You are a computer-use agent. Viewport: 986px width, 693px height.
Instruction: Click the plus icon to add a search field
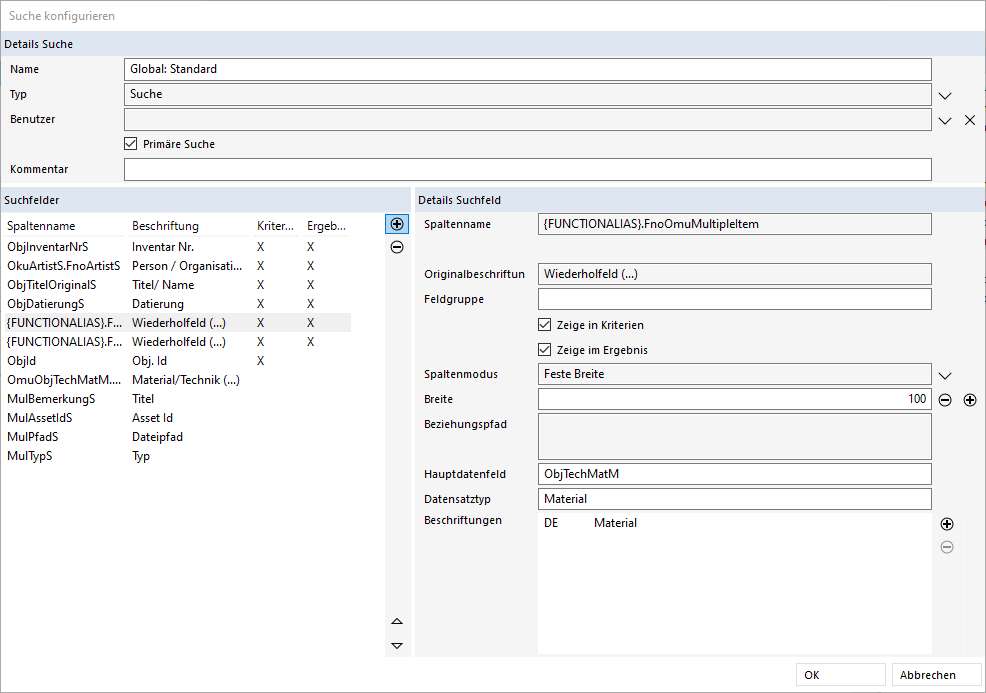point(397,225)
